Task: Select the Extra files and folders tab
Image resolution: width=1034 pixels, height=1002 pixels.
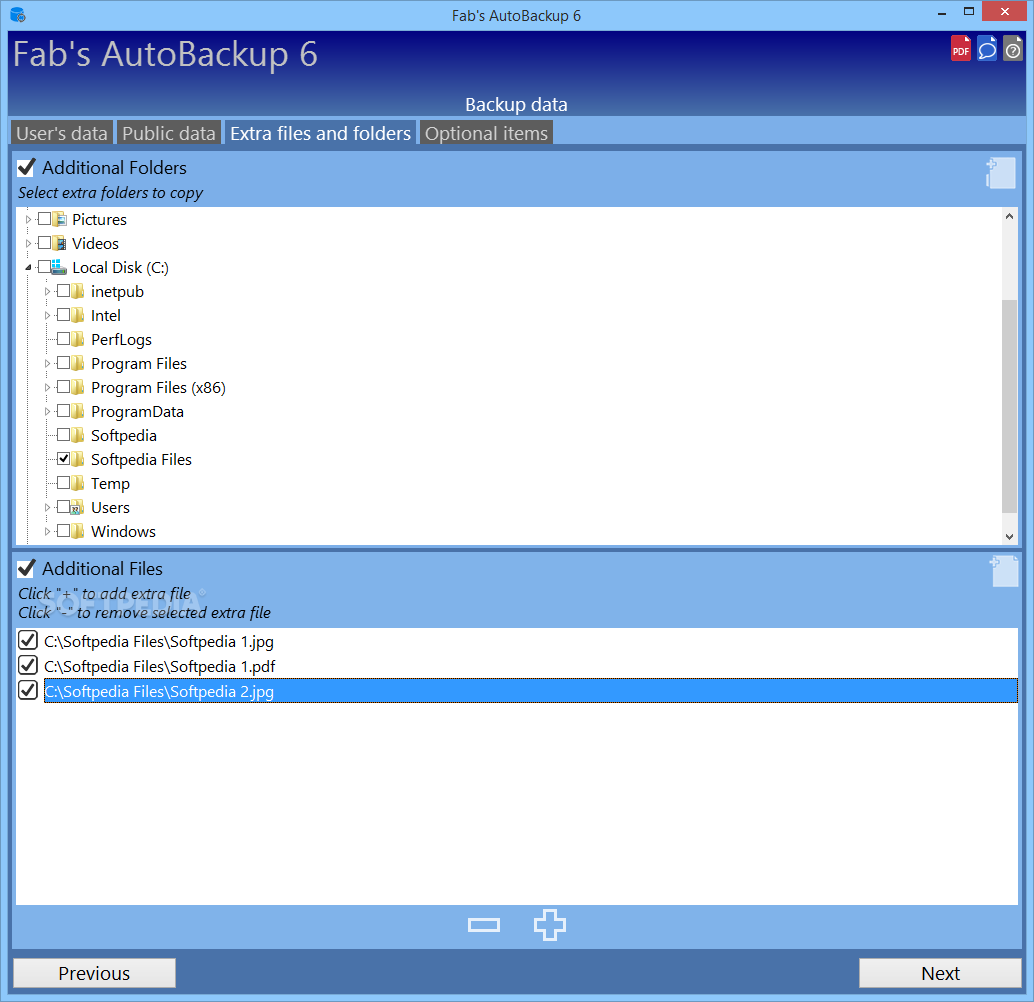Action: (x=320, y=133)
